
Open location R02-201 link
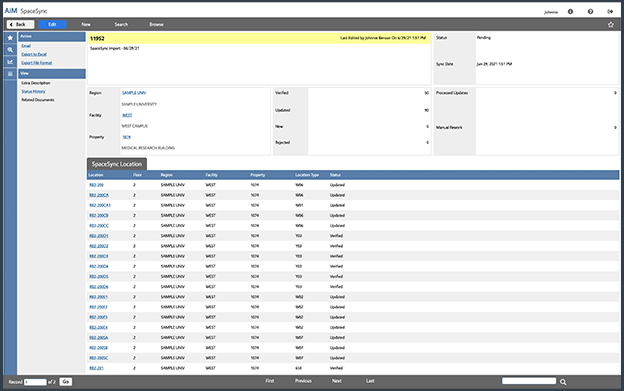tap(96, 368)
